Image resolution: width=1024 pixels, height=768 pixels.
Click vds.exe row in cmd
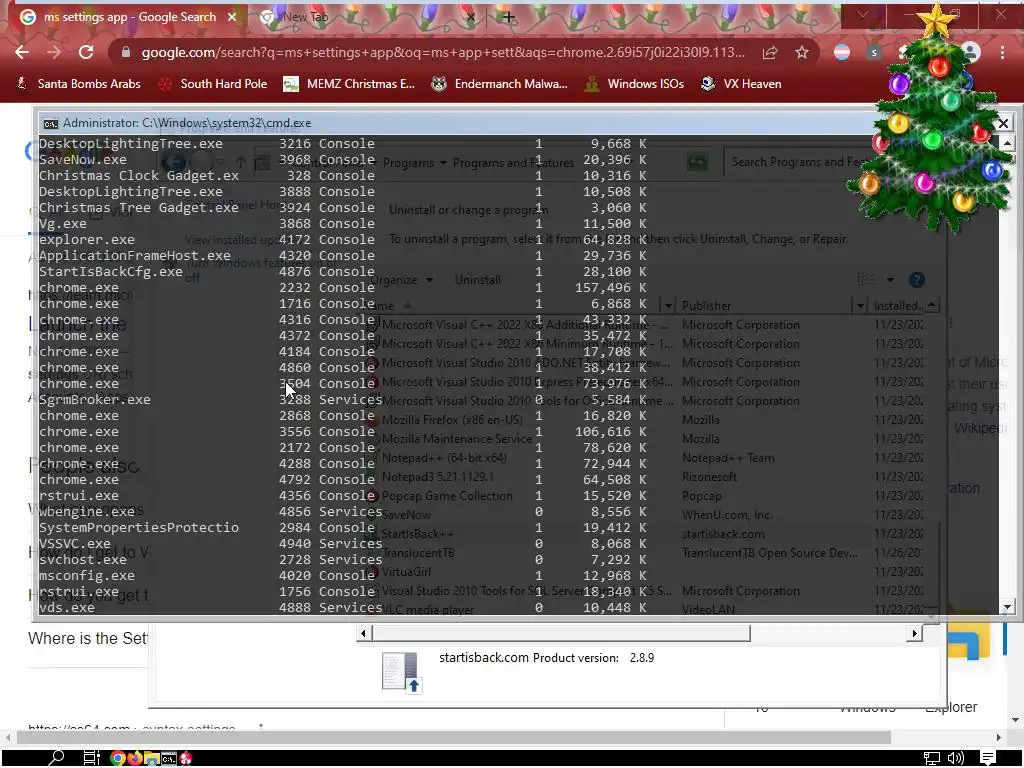click(x=343, y=608)
